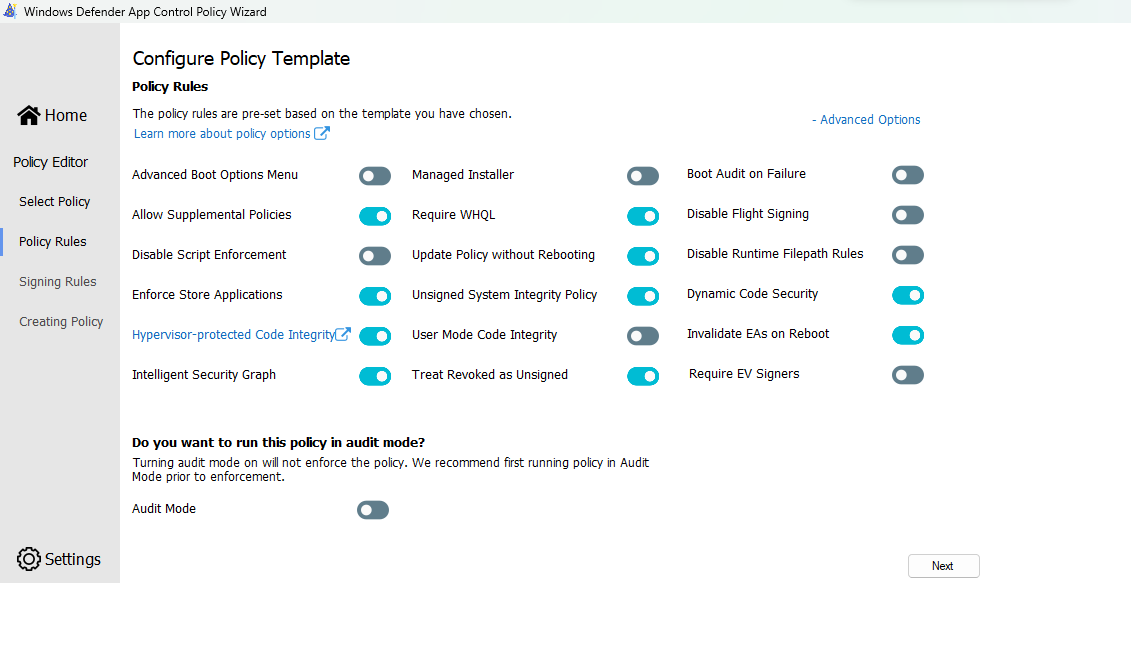Turn off Require WHQL
This screenshot has height=645, width=1131.
pyautogui.click(x=643, y=215)
